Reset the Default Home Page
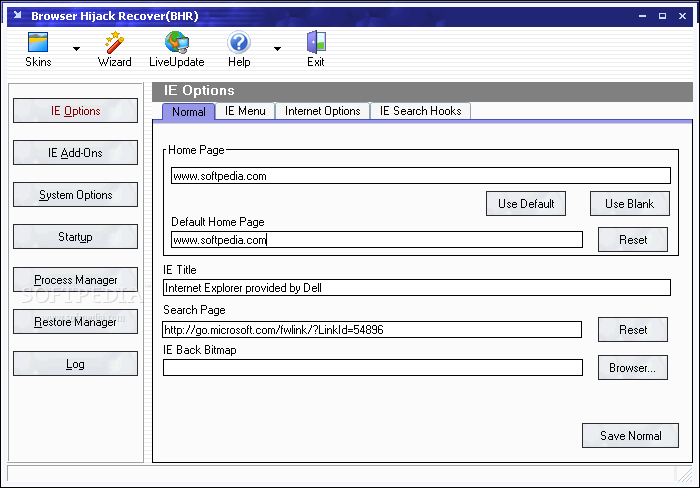700x488 pixels. click(x=633, y=240)
